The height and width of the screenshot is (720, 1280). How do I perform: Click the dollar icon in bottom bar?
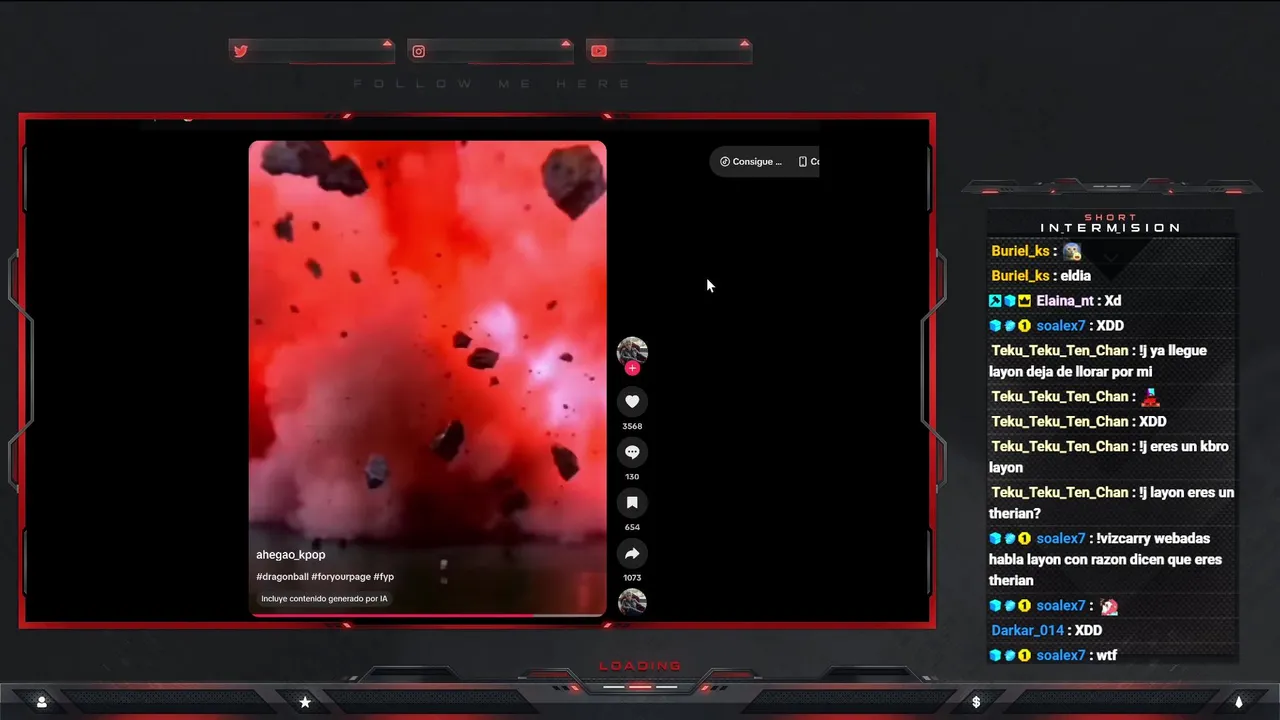(x=976, y=702)
